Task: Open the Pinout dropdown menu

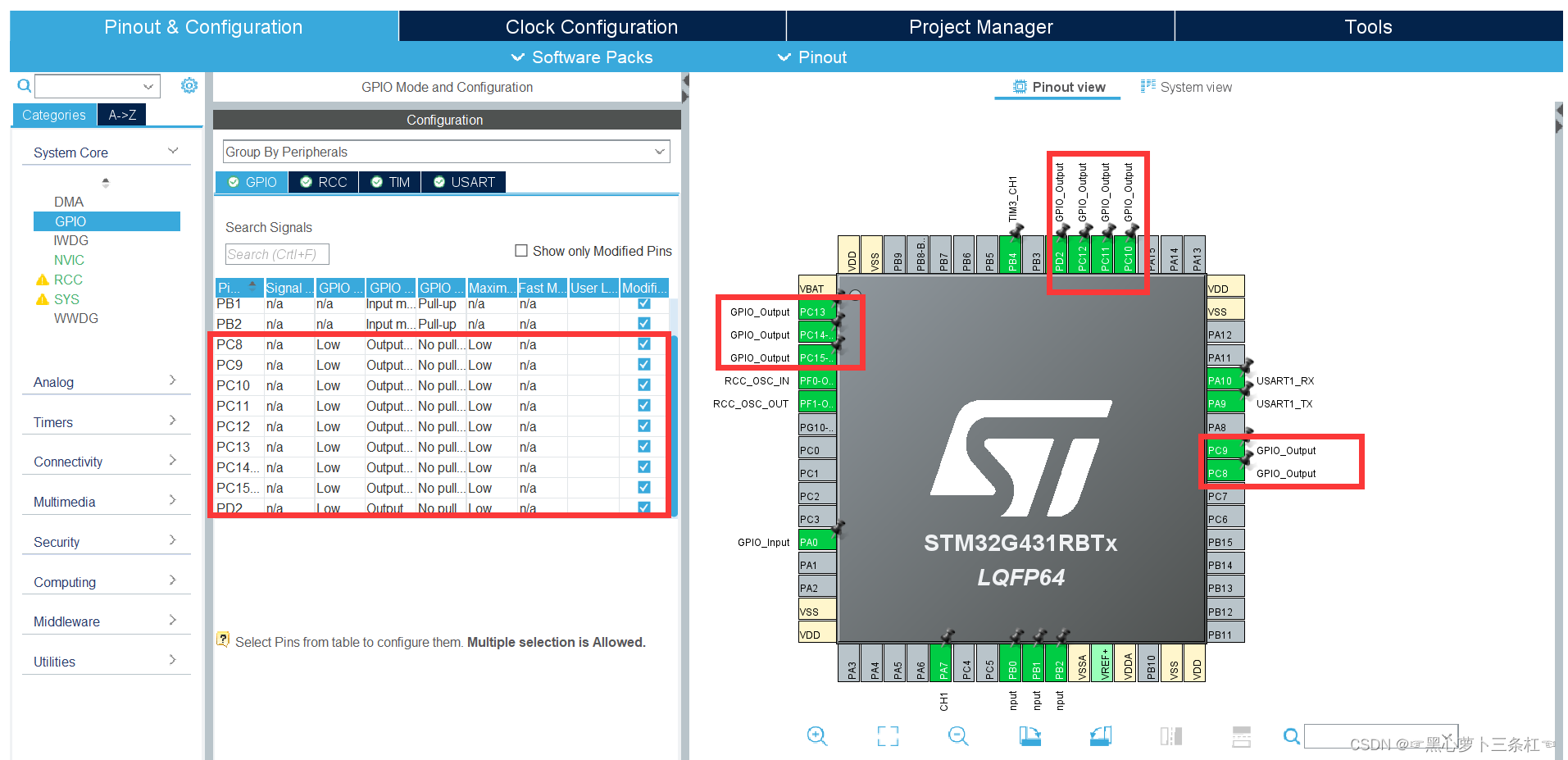Action: point(812,57)
